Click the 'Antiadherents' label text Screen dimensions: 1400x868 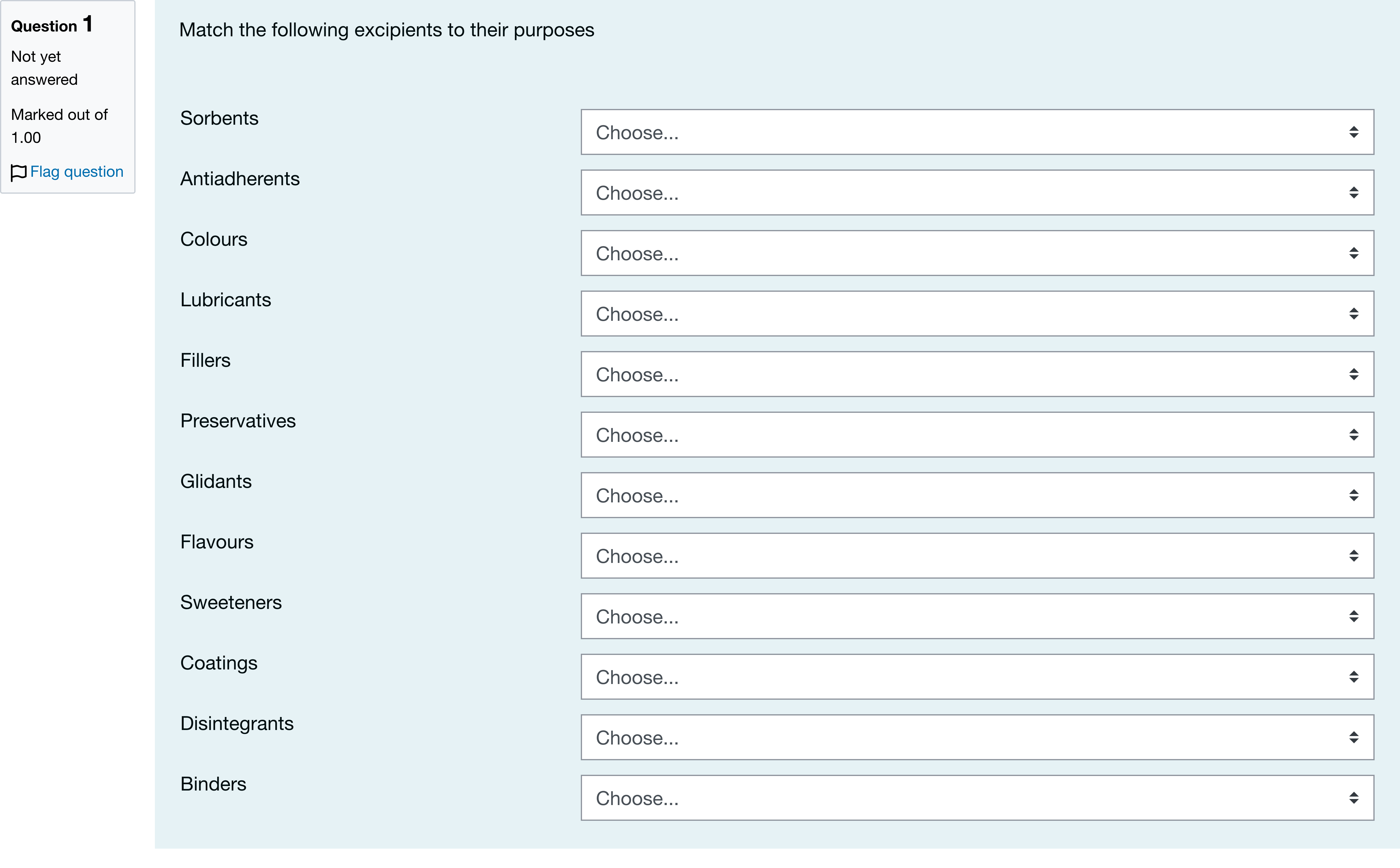[x=240, y=179]
